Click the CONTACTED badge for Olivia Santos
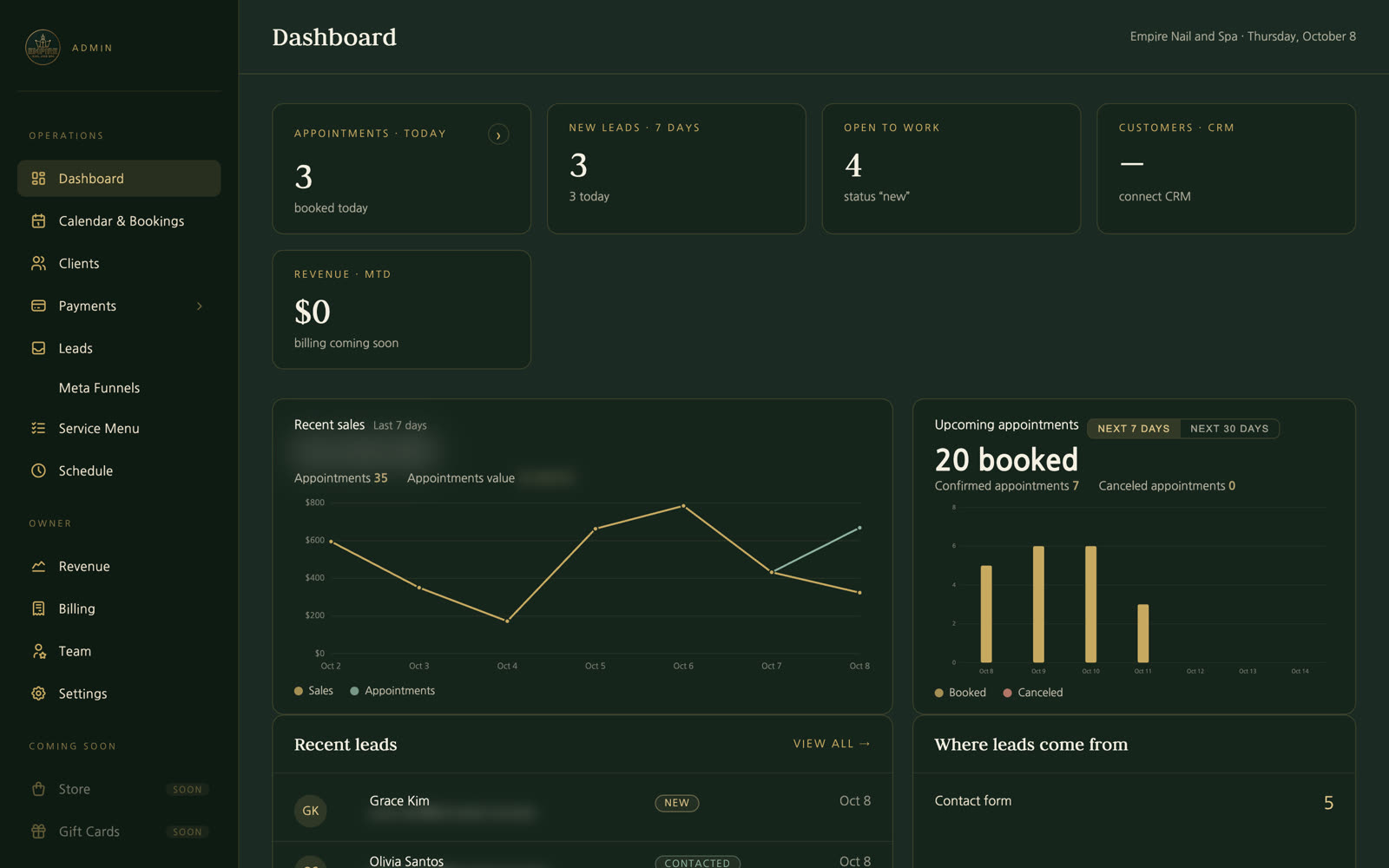1389x868 pixels. tap(697, 863)
